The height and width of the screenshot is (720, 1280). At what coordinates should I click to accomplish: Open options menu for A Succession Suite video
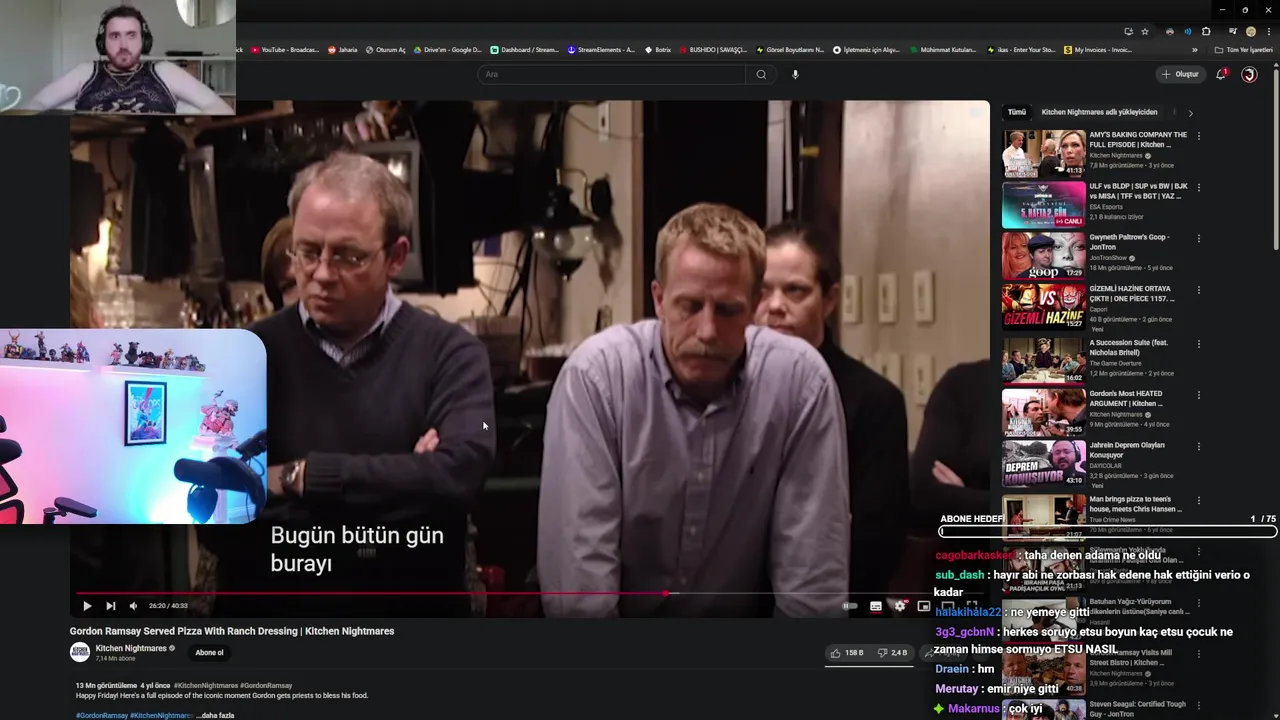(1199, 344)
